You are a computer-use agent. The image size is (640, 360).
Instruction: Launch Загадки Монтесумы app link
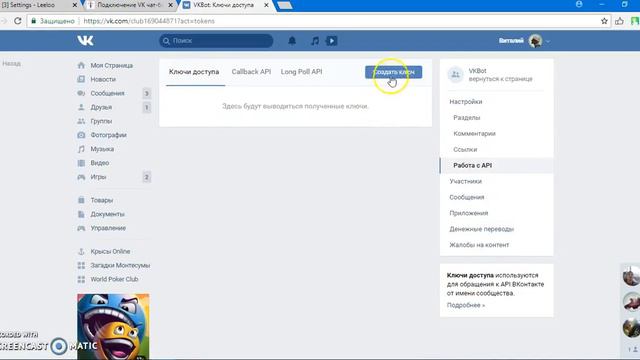[x=120, y=265]
